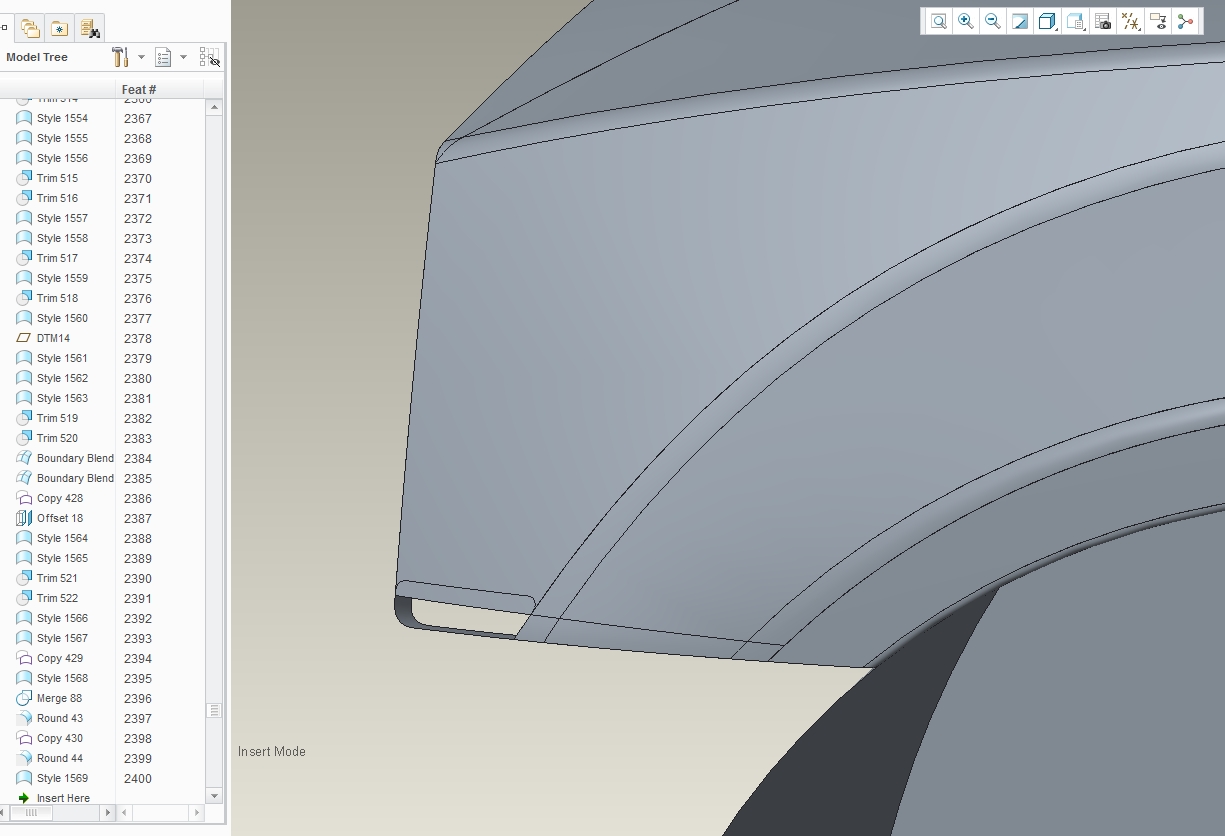Select the upper Boundary Blend feature icon
Image resolution: width=1225 pixels, height=836 pixels.
point(24,458)
